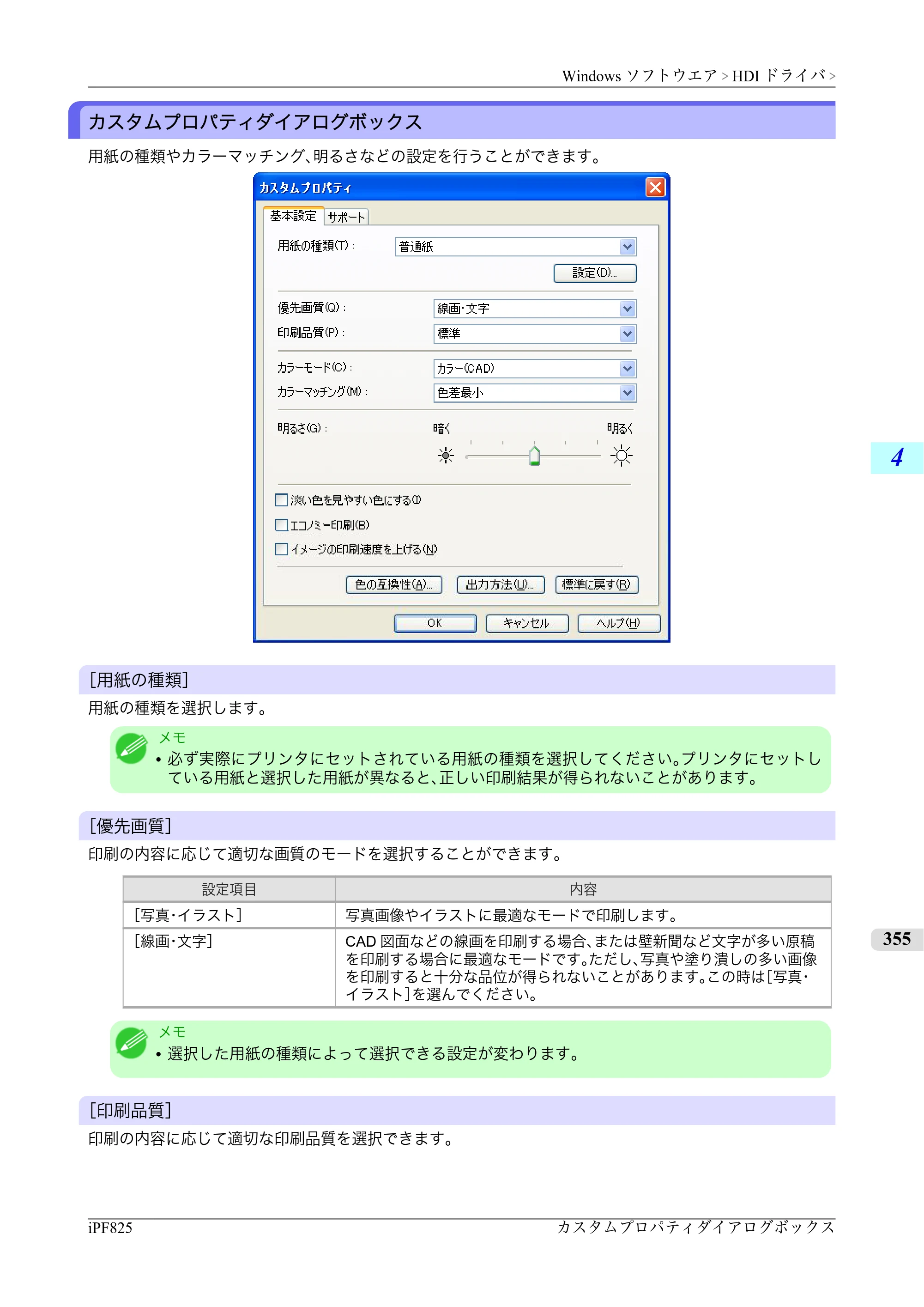Click 標準に戻す(R) to reset defaults

(x=596, y=584)
